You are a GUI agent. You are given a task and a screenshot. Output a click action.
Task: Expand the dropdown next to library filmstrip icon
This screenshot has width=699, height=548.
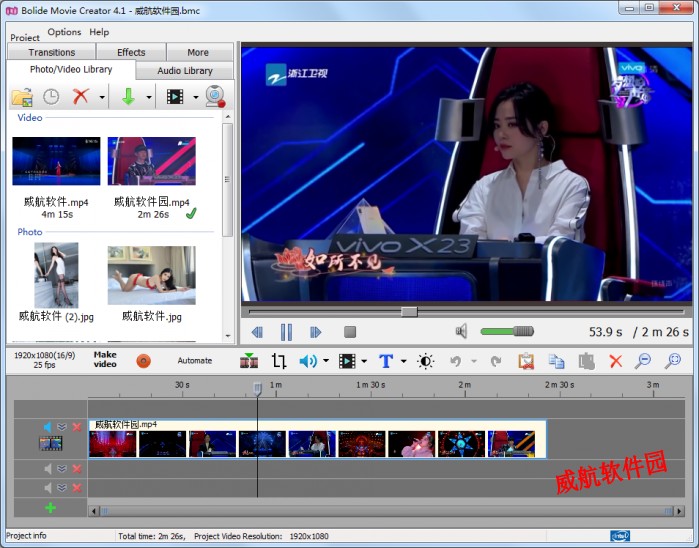195,97
